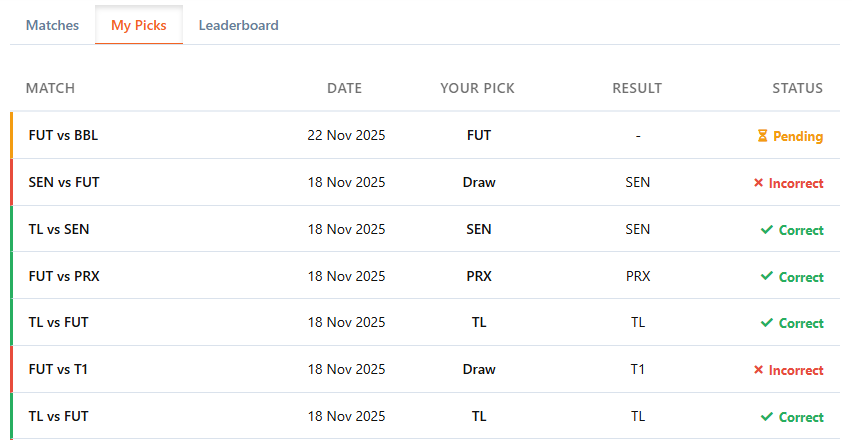Click the 22 Nov 2025 date cell
This screenshot has height=440, width=852.
[346, 135]
